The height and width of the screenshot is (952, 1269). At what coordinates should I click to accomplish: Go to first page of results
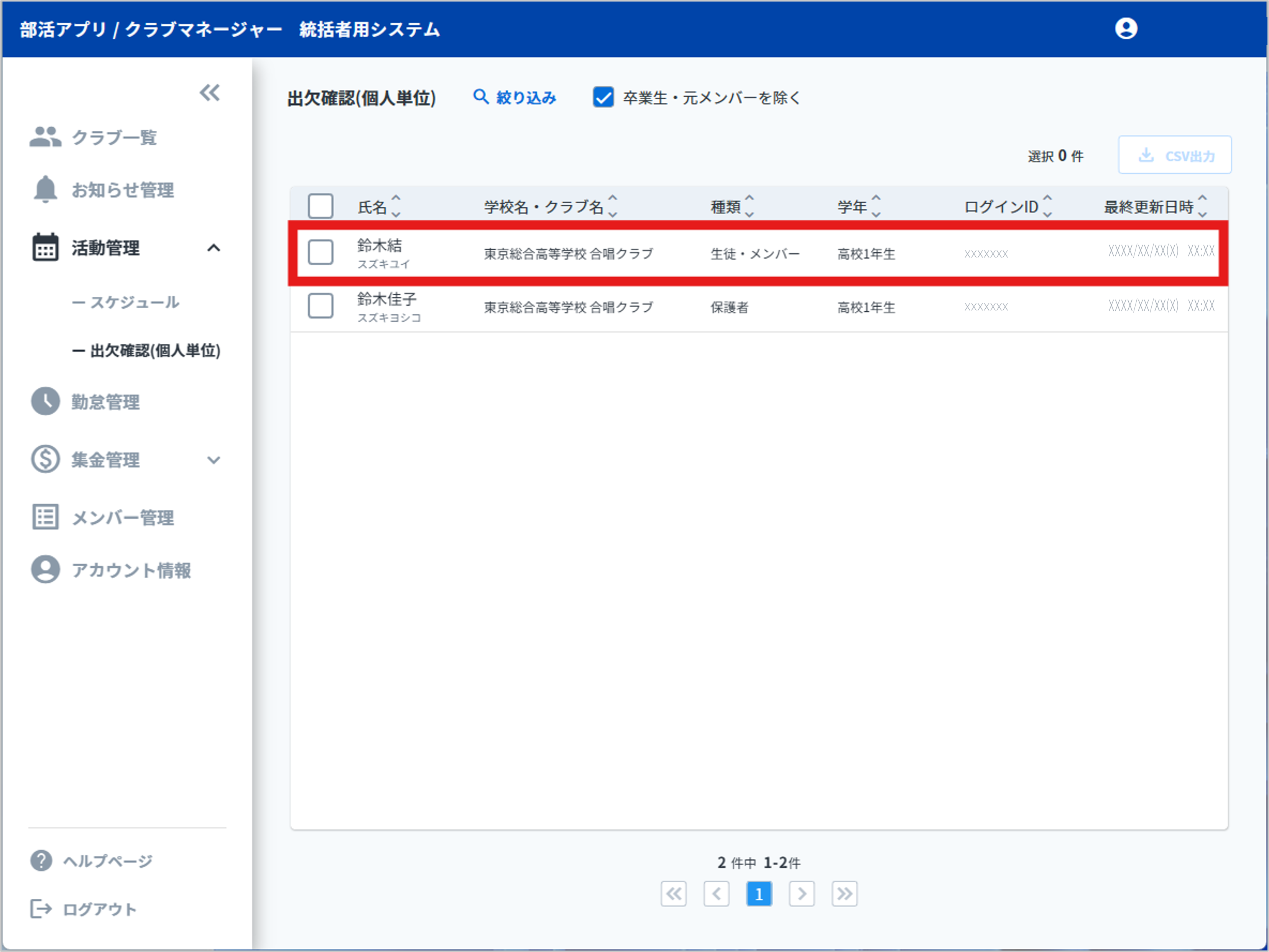click(674, 893)
